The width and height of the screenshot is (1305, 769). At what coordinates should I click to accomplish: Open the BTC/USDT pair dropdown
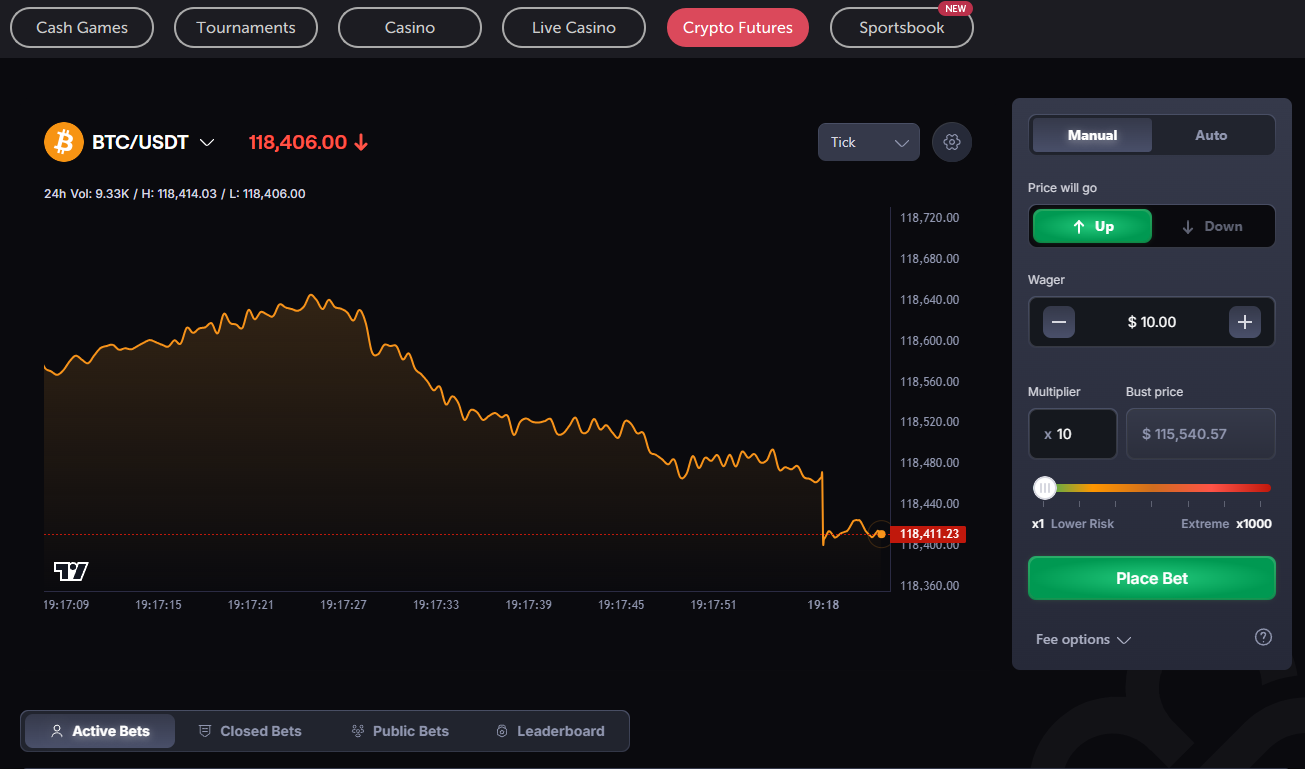(153, 142)
